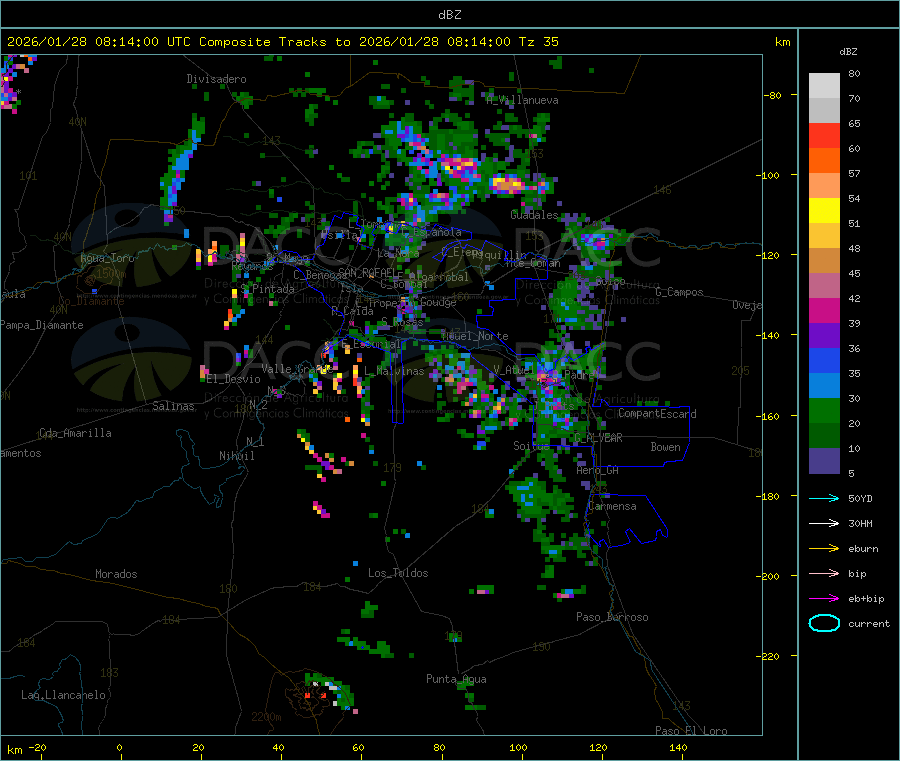This screenshot has width=900, height=761.
Task: Click the 'Agua_Toro' map label
Action: [x=107, y=258]
